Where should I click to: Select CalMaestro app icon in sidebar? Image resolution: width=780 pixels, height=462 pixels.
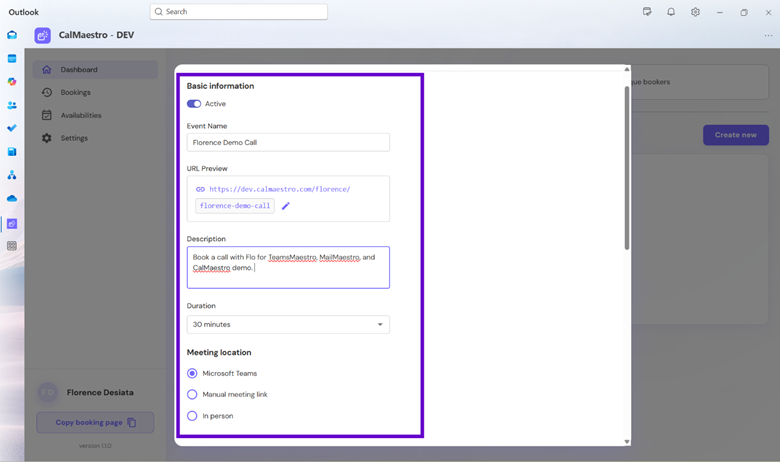(12, 224)
